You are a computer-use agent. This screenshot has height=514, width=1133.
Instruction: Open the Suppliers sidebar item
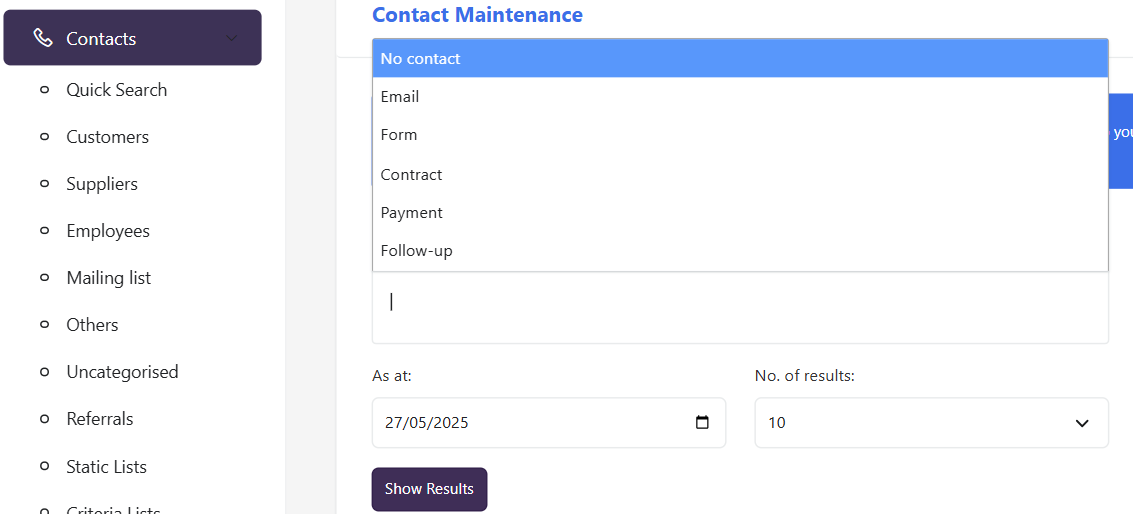tap(102, 184)
